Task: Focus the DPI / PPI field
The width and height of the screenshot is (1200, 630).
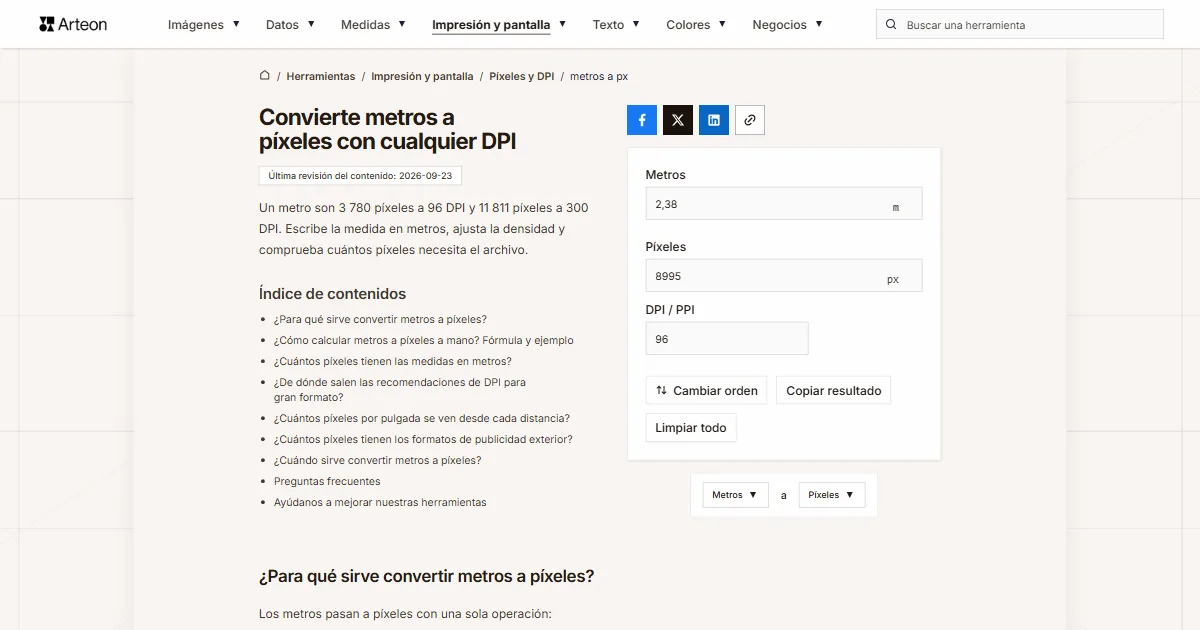Action: point(727,338)
